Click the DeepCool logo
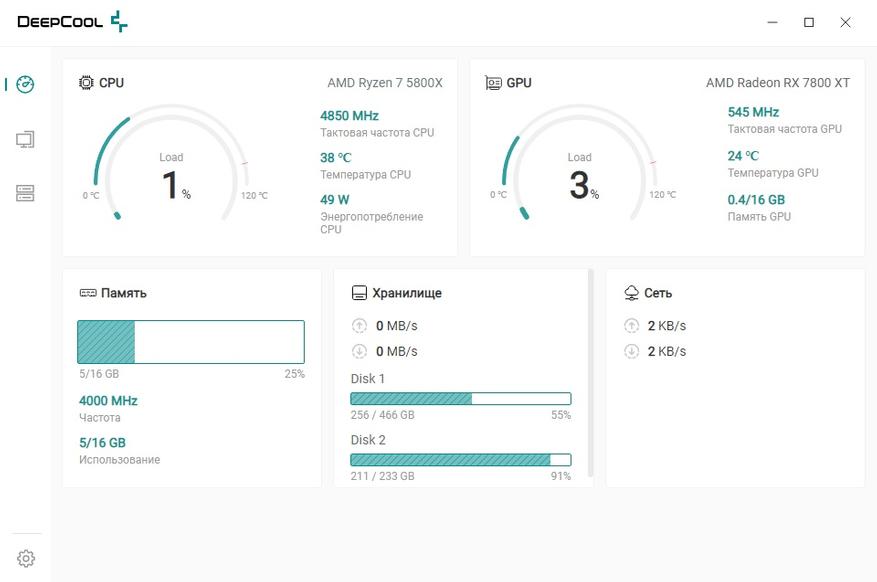 coord(72,22)
